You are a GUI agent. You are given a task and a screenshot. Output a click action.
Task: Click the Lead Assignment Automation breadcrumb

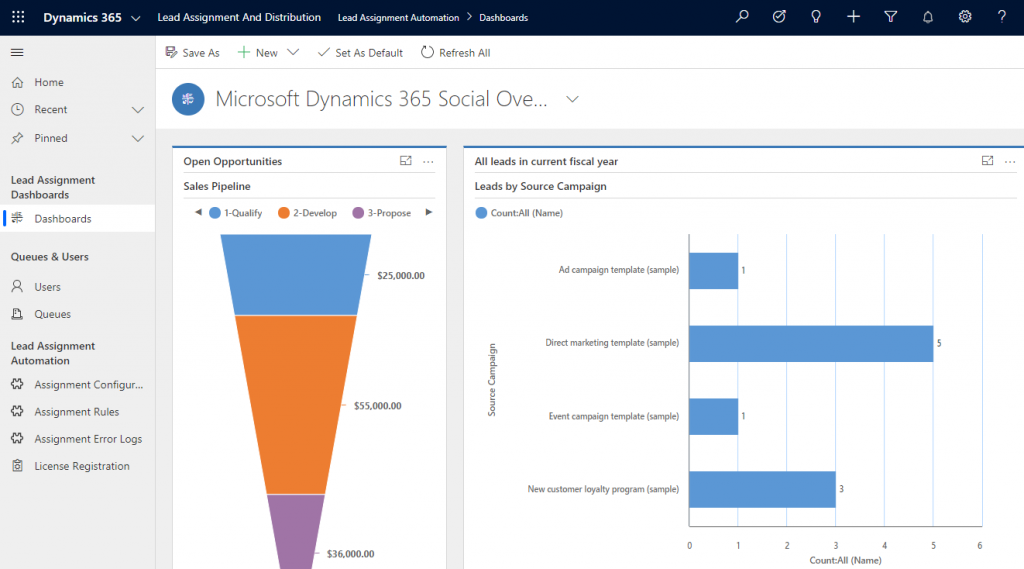click(x=398, y=18)
